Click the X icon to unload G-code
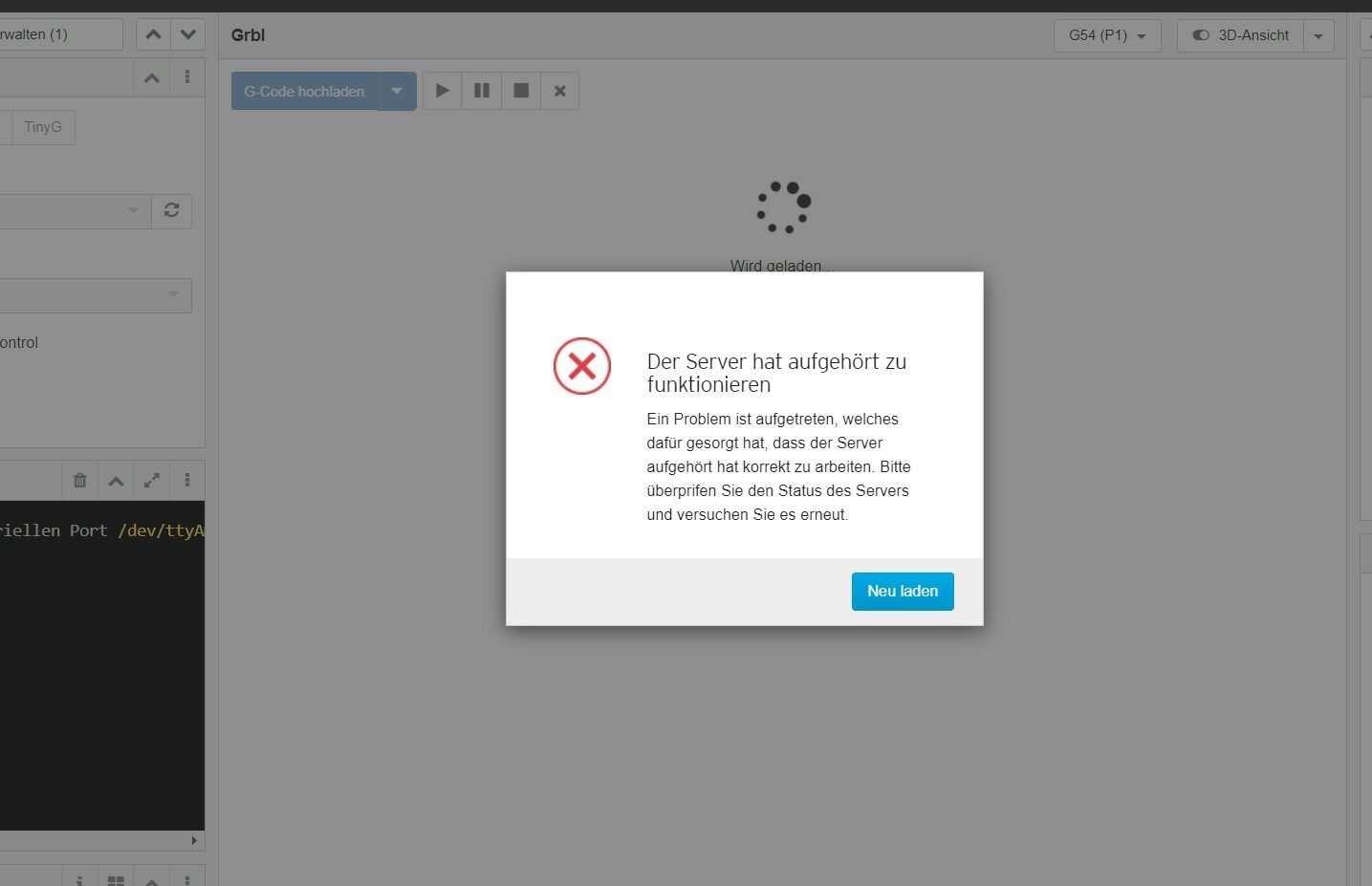This screenshot has height=886, width=1372. 560,91
